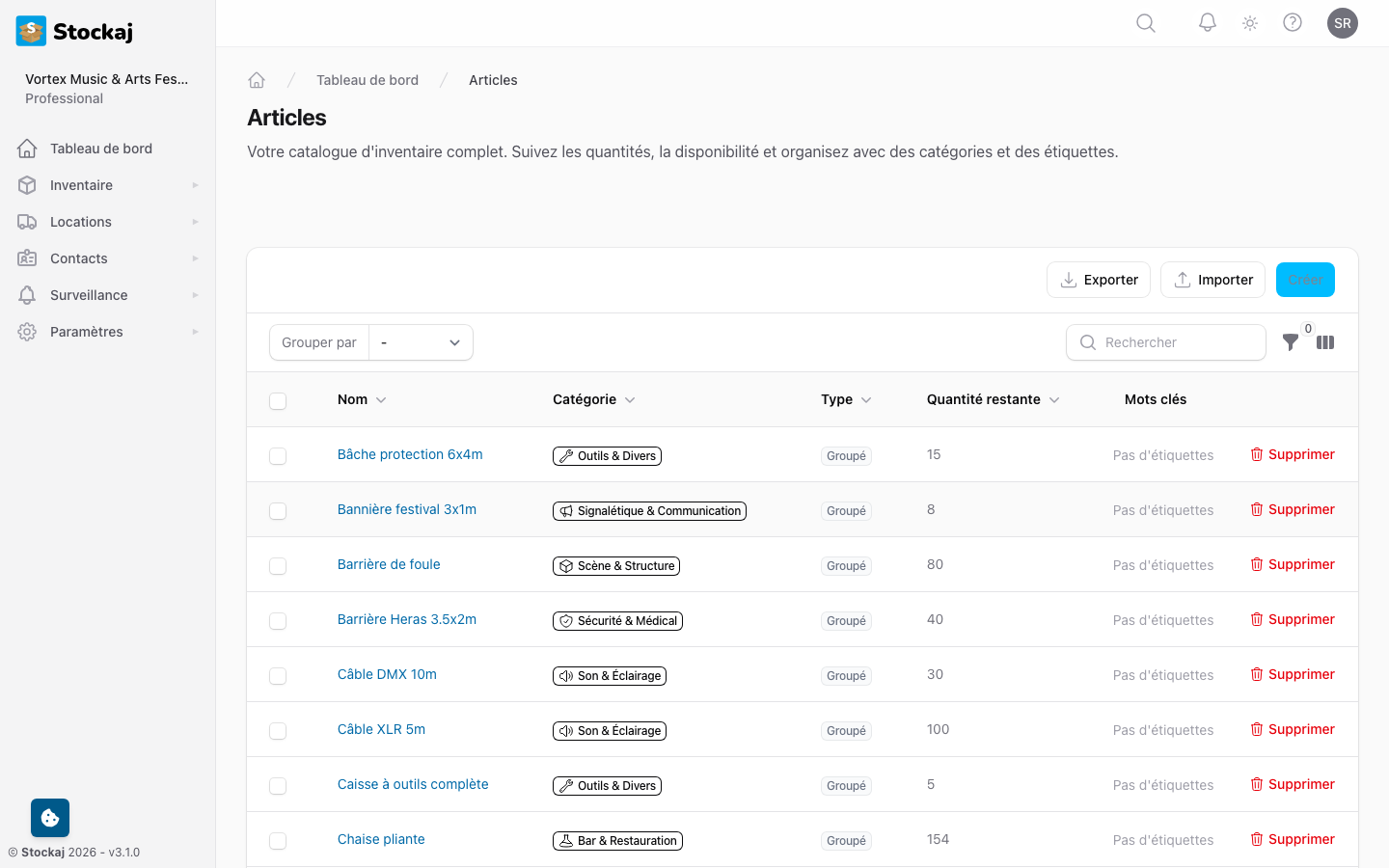The image size is (1389, 868).
Task: Open the notifications bell
Action: coord(1207,22)
